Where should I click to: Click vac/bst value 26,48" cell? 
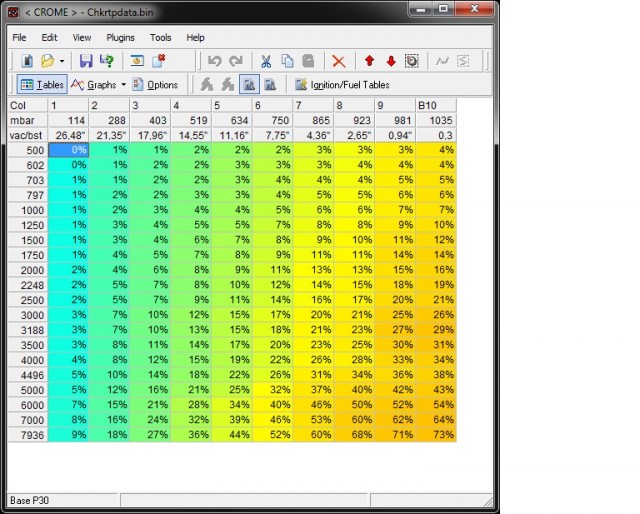click(x=68, y=135)
